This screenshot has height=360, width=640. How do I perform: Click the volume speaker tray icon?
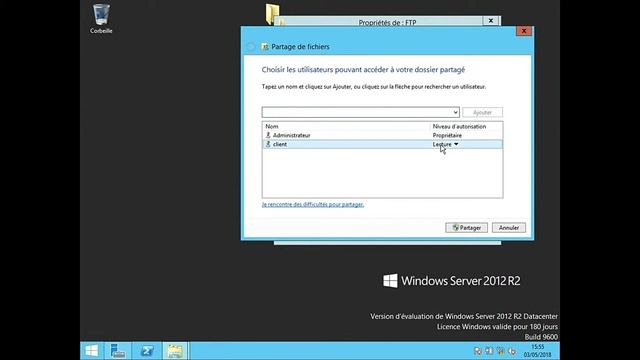[512, 351]
